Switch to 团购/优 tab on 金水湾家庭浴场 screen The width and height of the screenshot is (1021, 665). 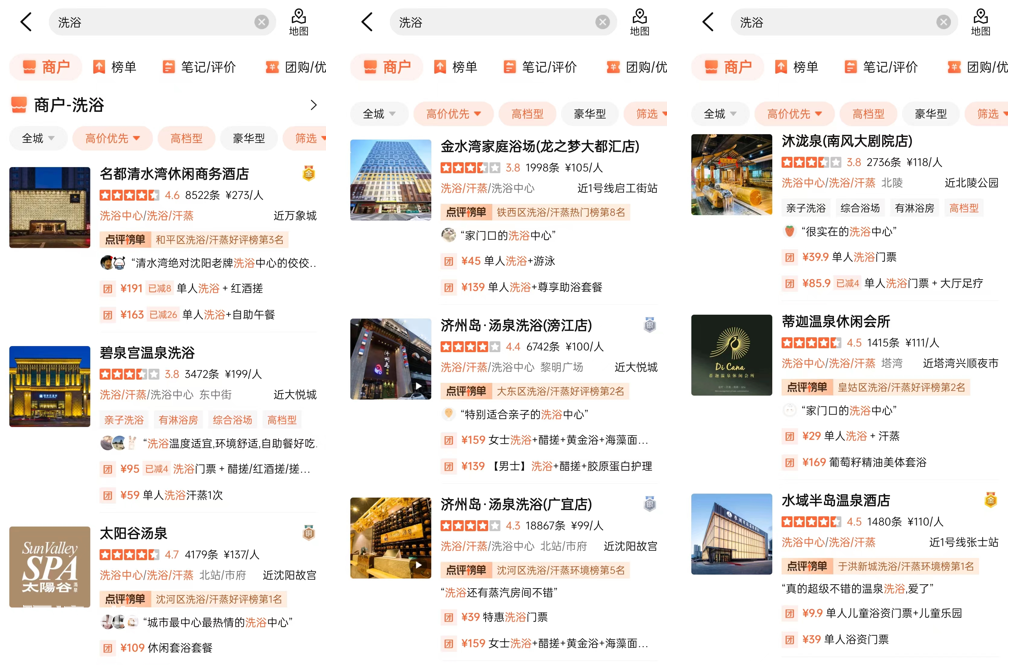(x=636, y=66)
